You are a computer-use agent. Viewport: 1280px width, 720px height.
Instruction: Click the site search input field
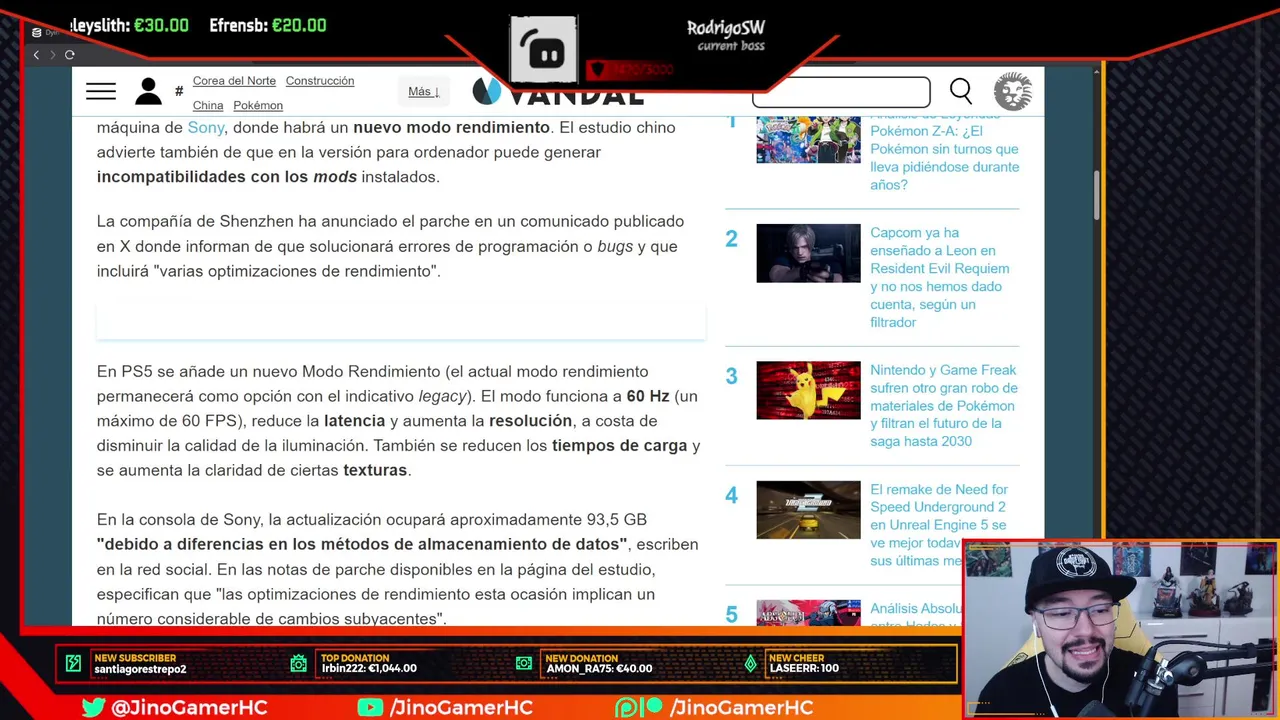click(x=841, y=92)
